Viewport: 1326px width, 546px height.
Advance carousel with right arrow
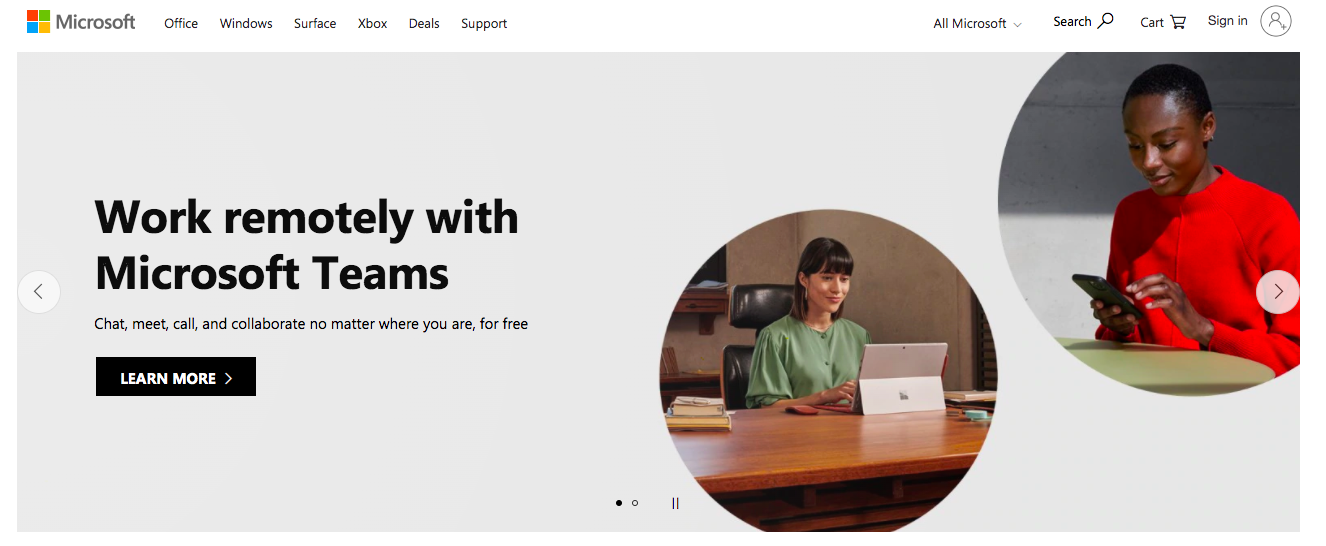(x=1277, y=292)
